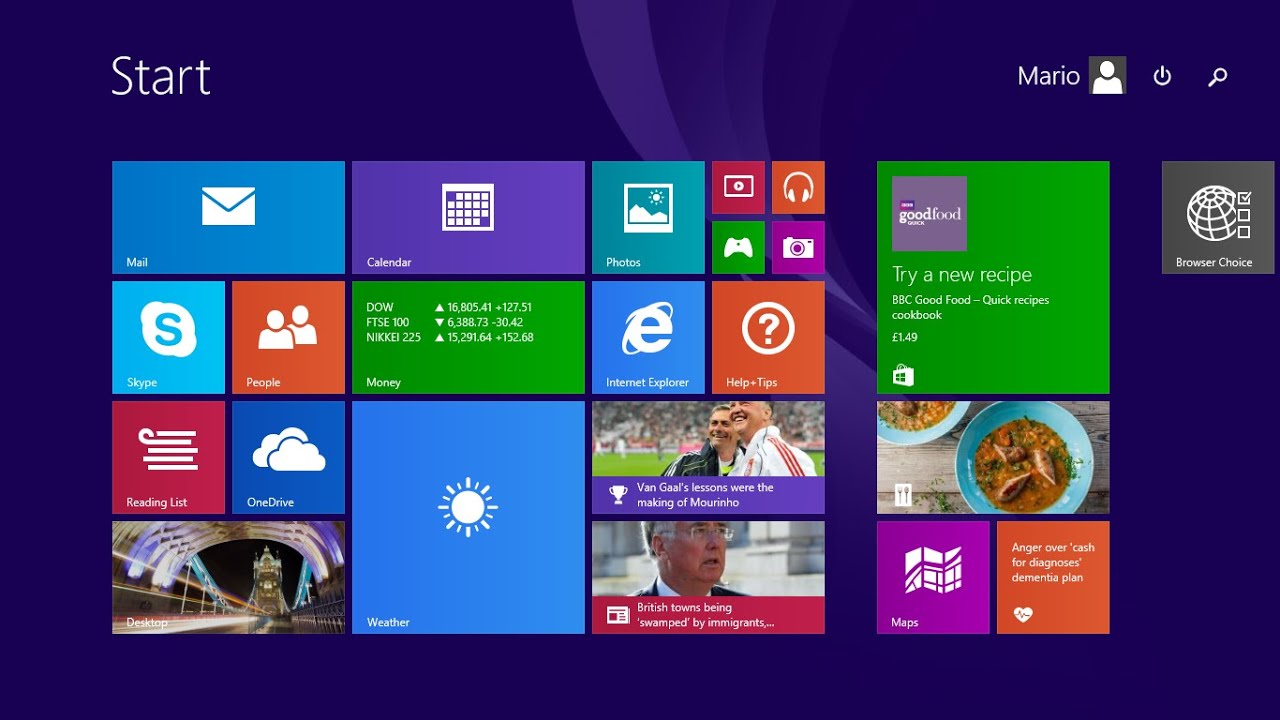Start Skype from its tile
Image resolution: width=1280 pixels, height=720 pixels.
click(168, 337)
